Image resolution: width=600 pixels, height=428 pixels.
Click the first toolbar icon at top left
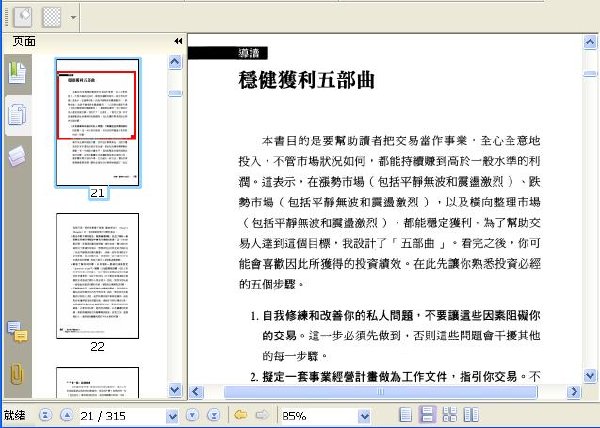[23, 17]
